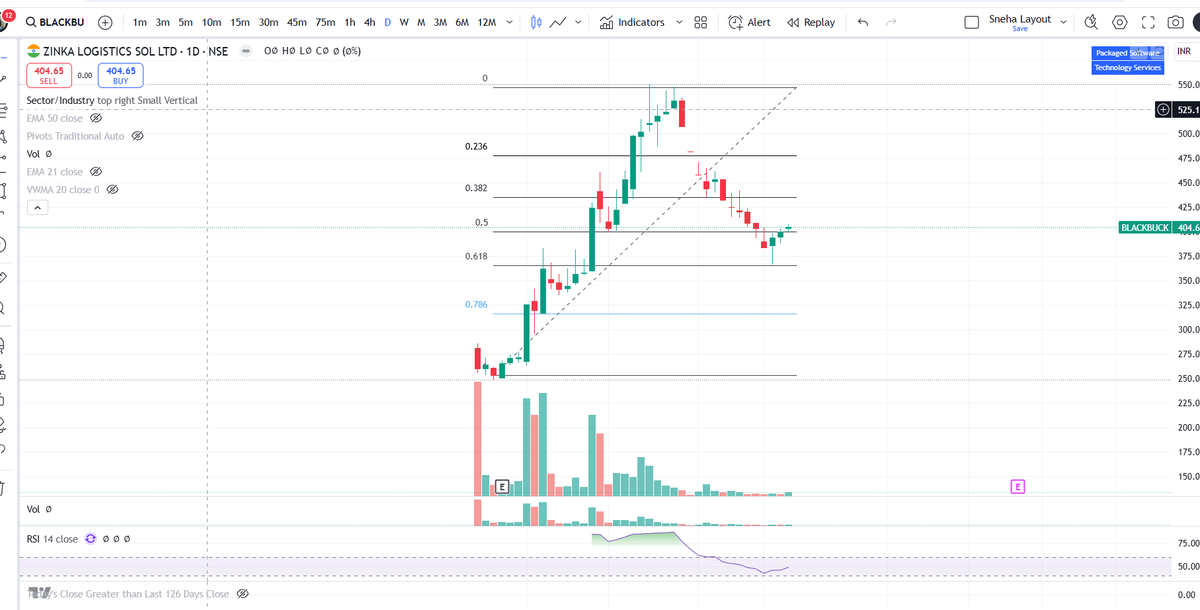
Task: Open the earnings E marker below the candles
Action: [x=502, y=487]
